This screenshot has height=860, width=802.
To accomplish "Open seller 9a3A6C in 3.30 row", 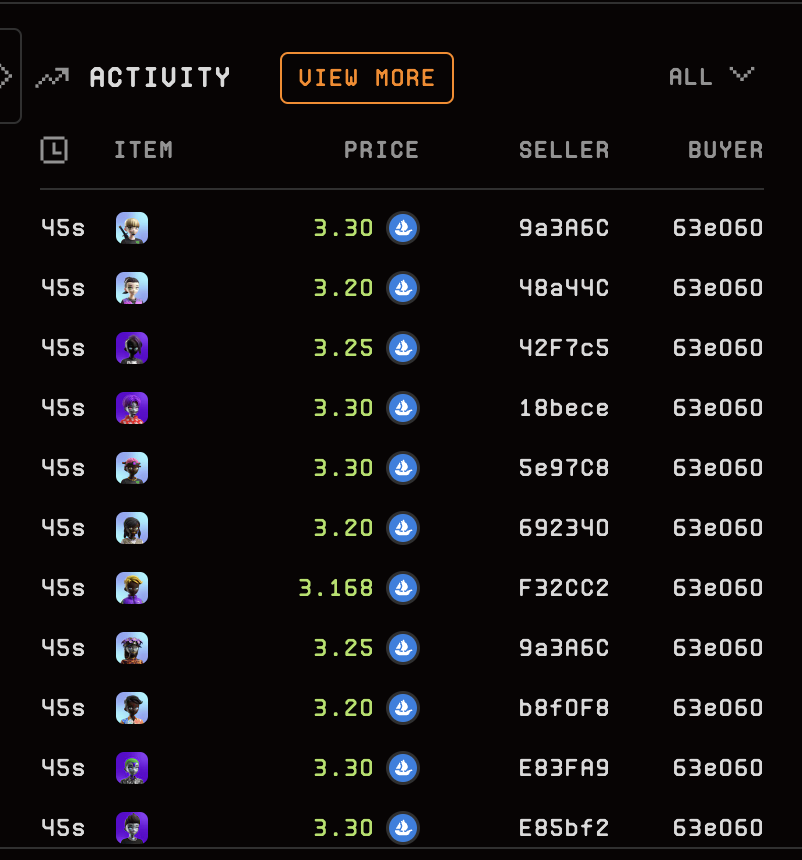I will (x=564, y=228).
